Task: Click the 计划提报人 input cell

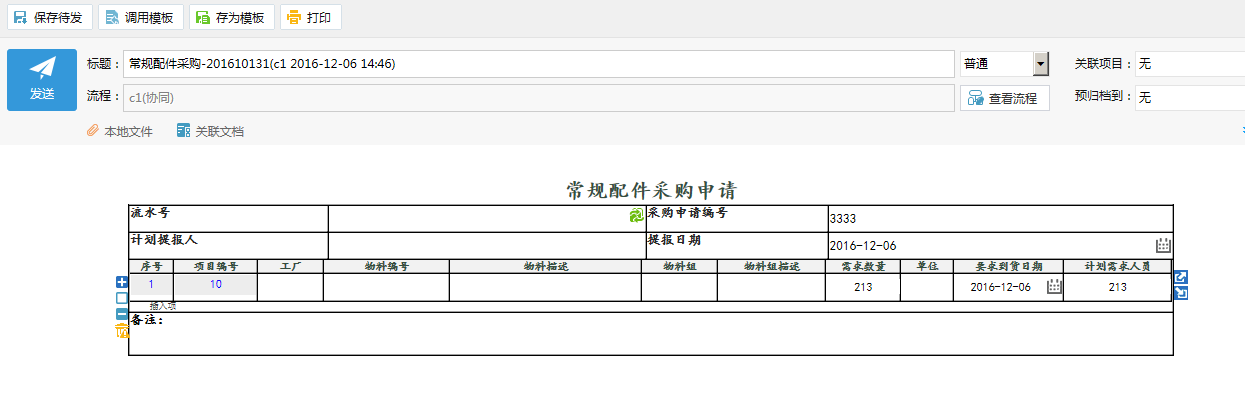Action: [486, 246]
